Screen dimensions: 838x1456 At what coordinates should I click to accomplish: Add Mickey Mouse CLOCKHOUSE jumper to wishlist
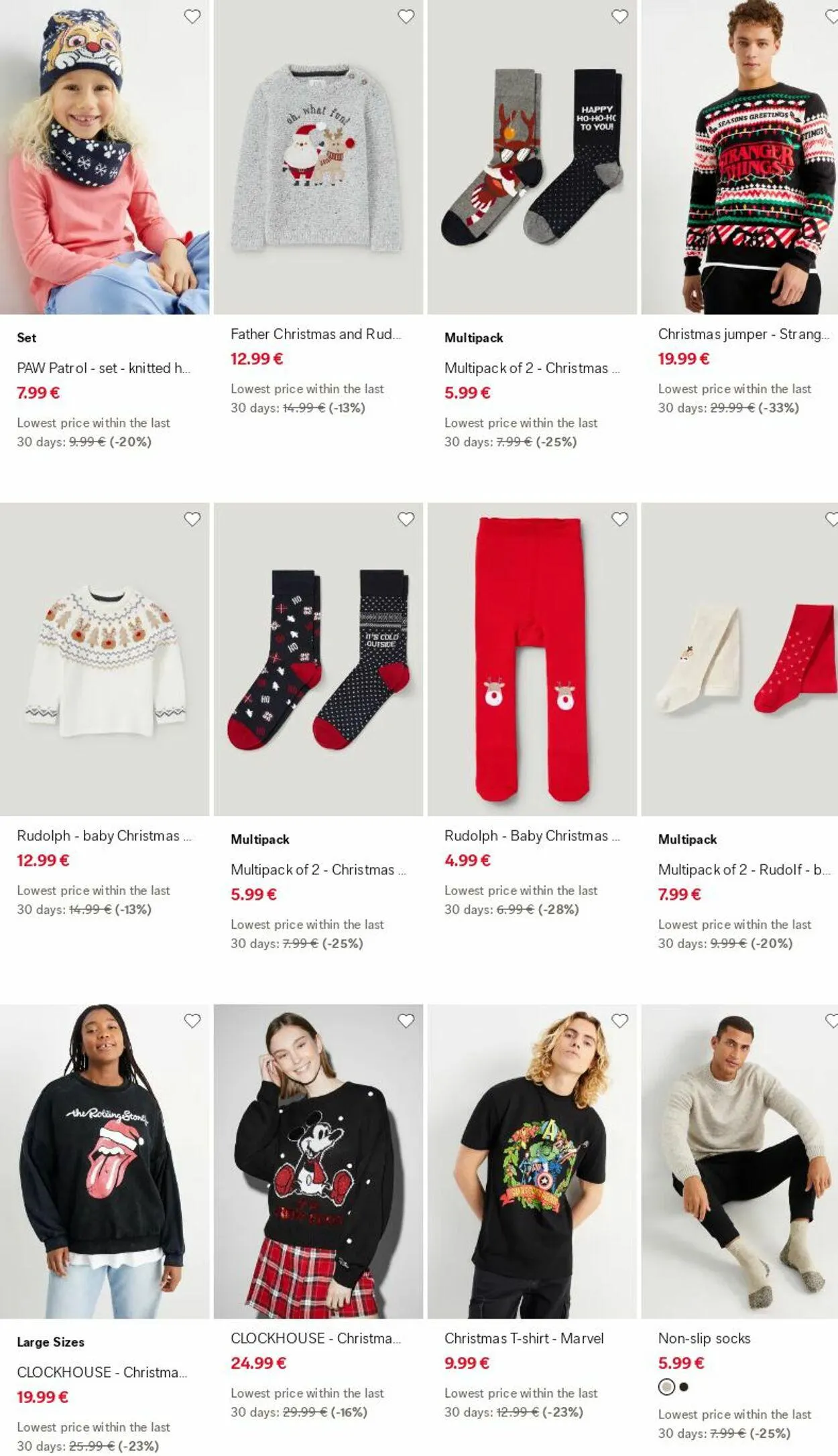point(406,1020)
